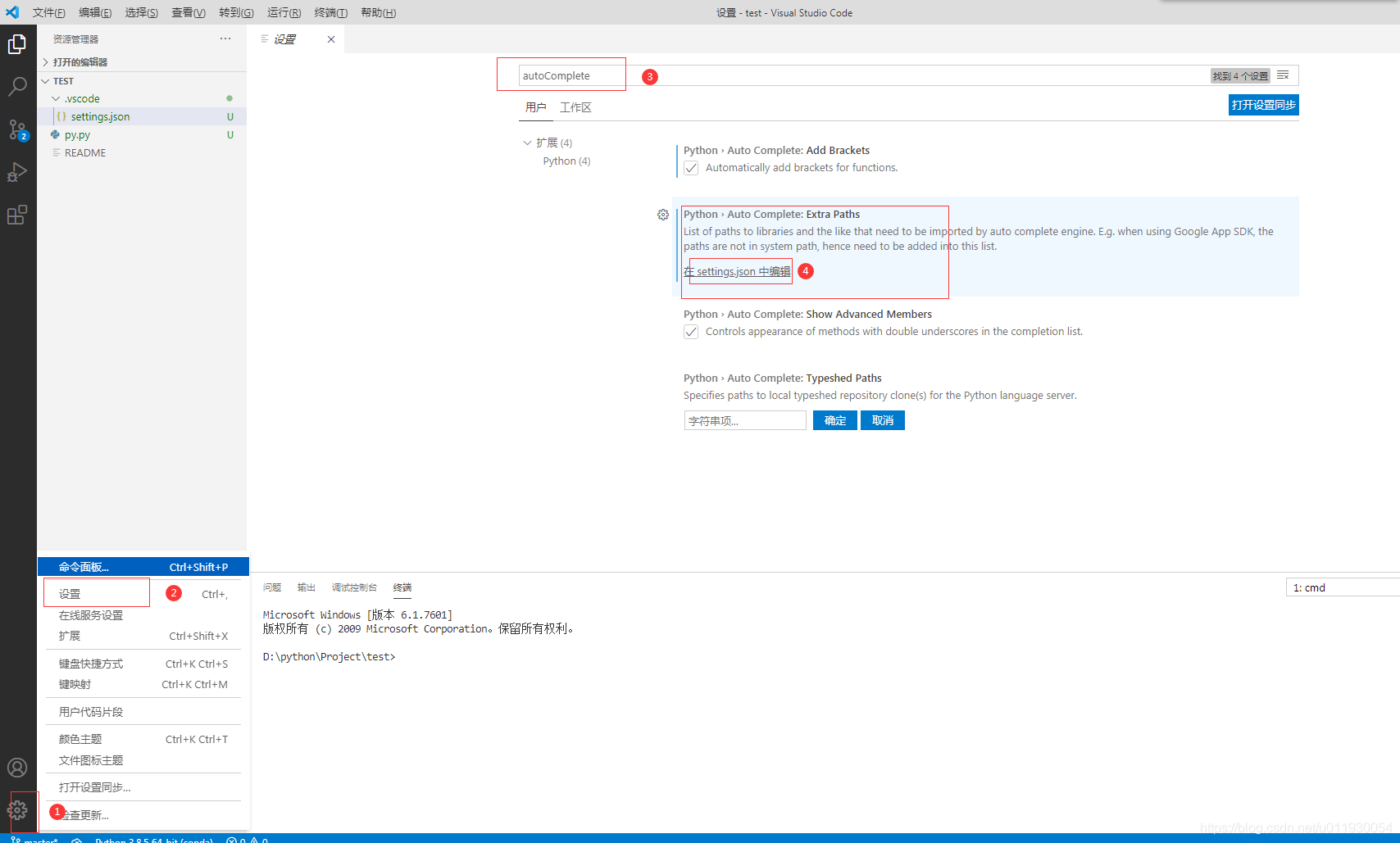Close the 设置 editor tab
The width and height of the screenshot is (1400, 843).
click(331, 39)
